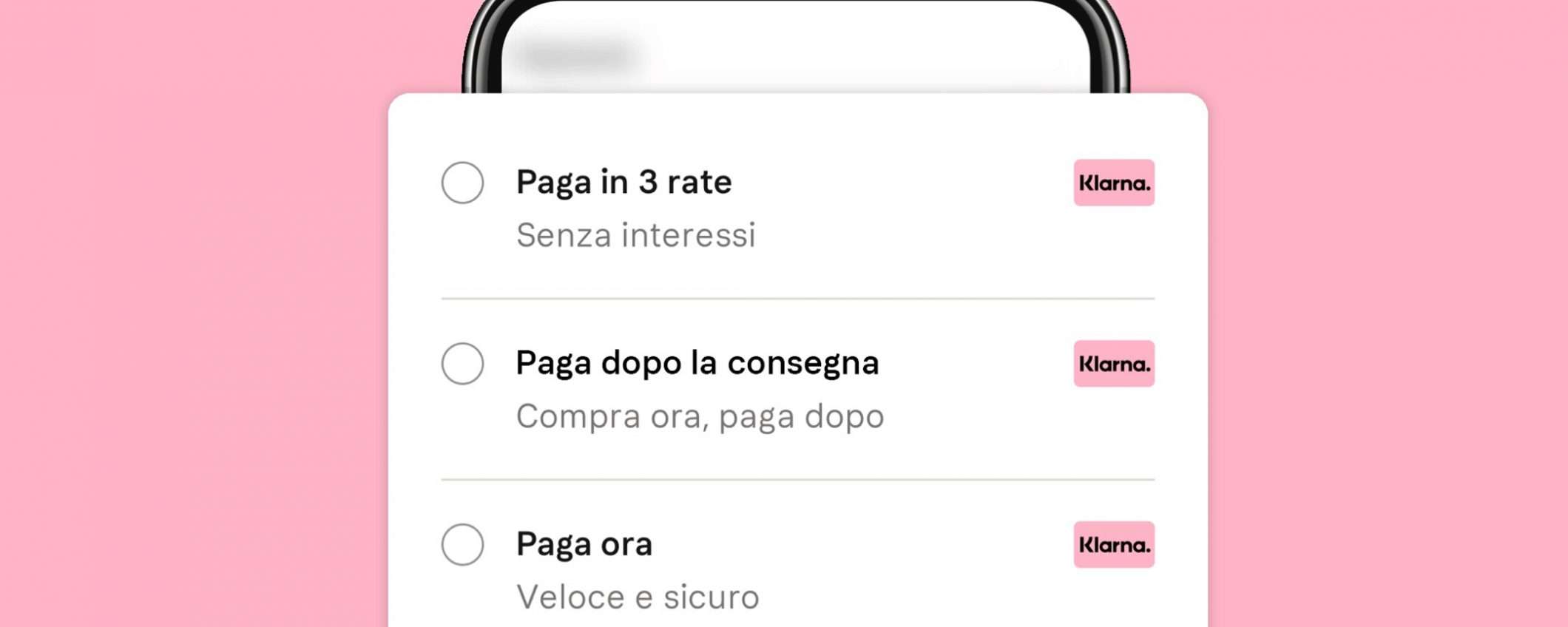Click the Compra ora, paga dopo text
This screenshot has width=1568, height=627.
[700, 417]
